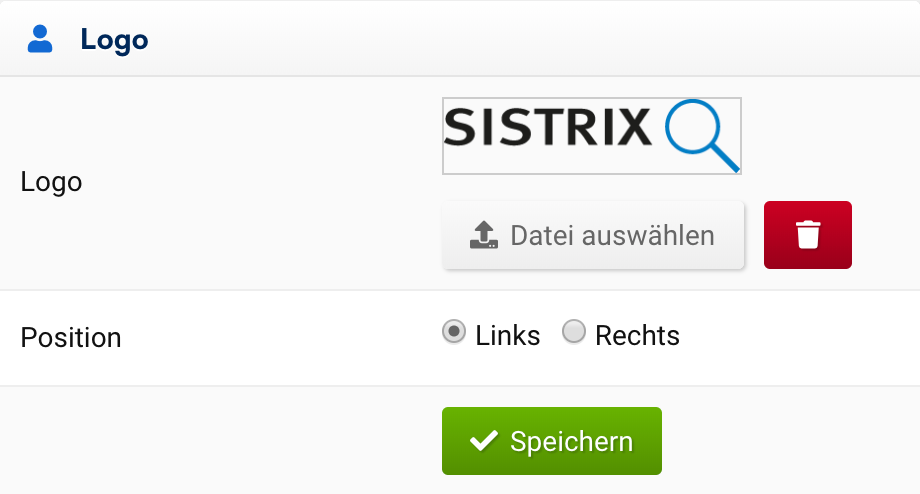The height and width of the screenshot is (494, 920).
Task: Click the user profile icon in header
Action: pyautogui.click(x=41, y=40)
